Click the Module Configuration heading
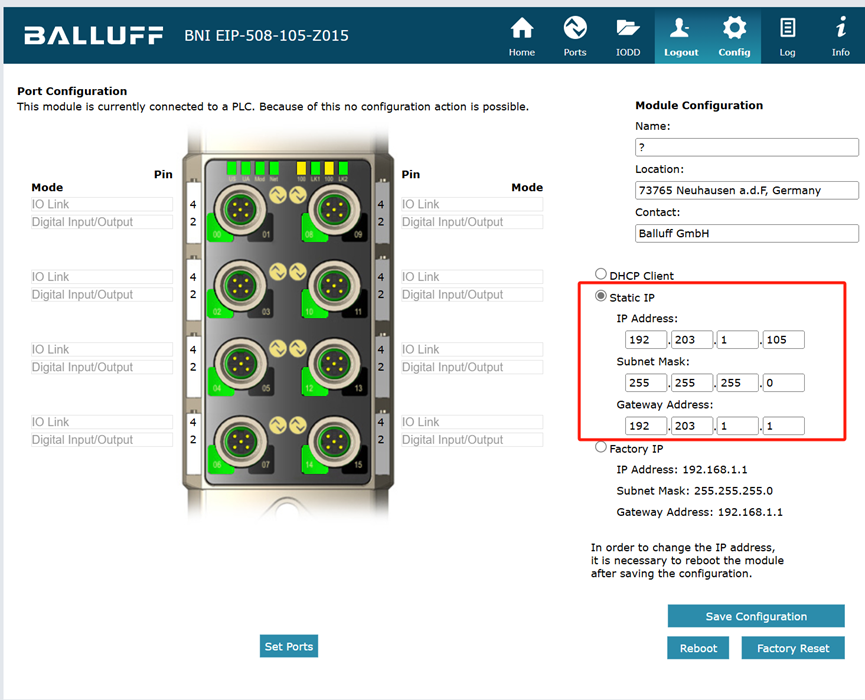The width and height of the screenshot is (865, 700). 699,105
